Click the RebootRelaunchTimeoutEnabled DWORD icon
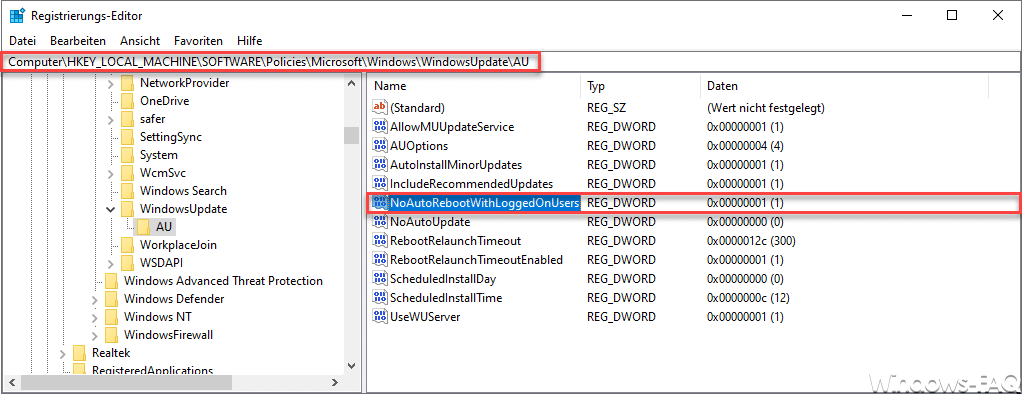 click(379, 260)
